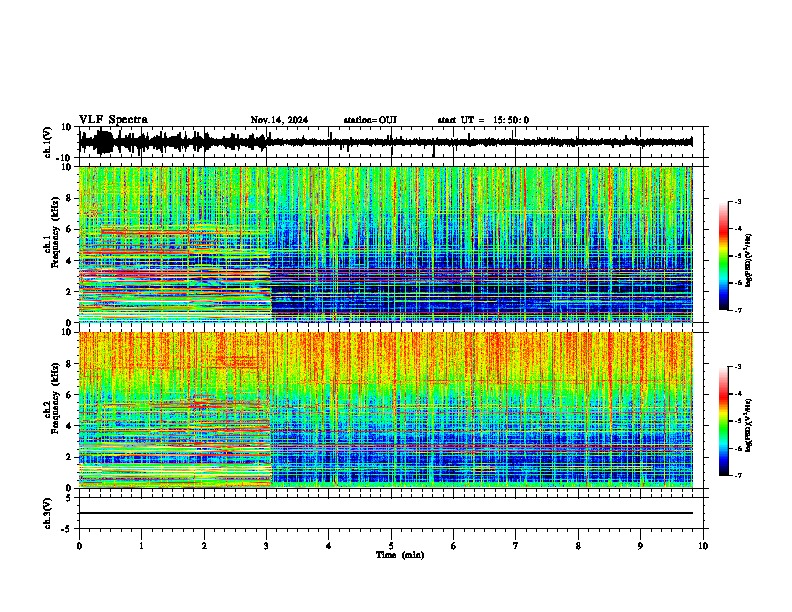Viewport: 792px width, 612px height.
Task: Click the '-3' label on ch.1 color bar
Action: tap(737, 201)
